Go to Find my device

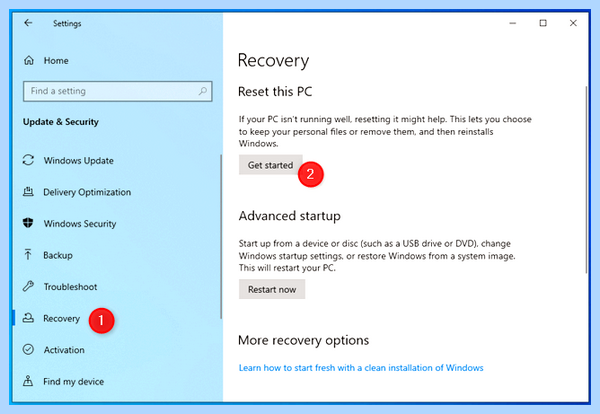(73, 381)
